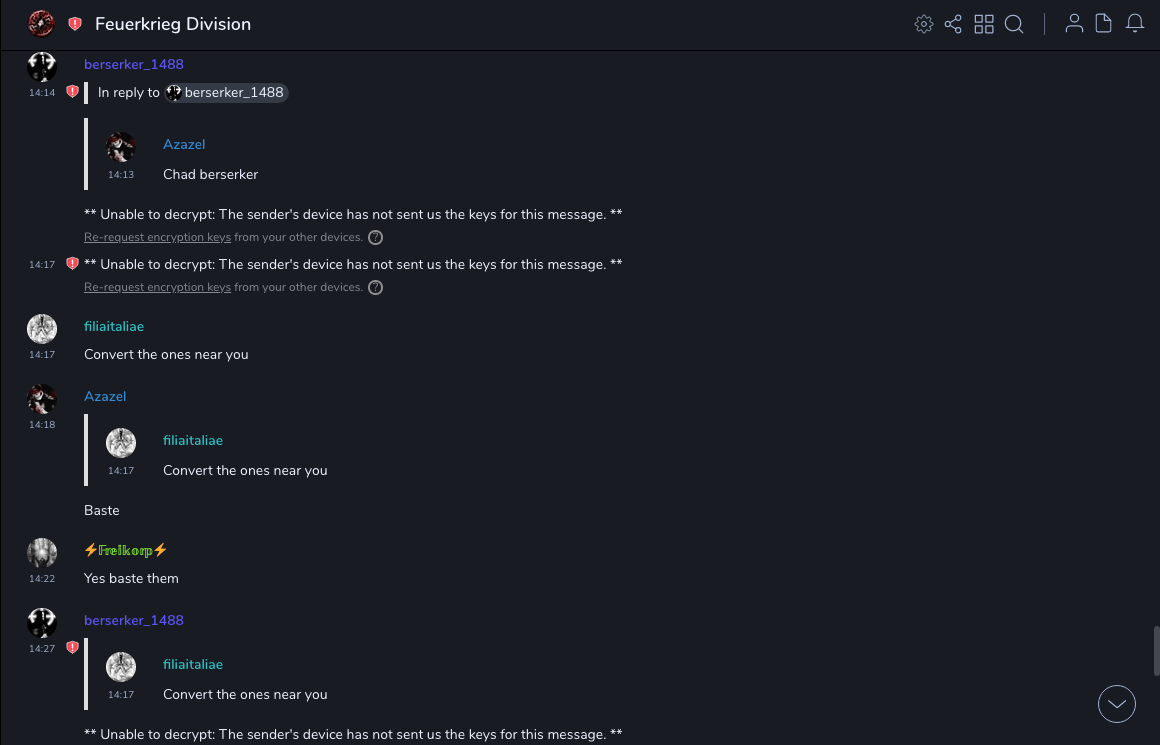Click the Azazel username at 14:18
Viewport: 1160px width, 745px height.
click(x=105, y=396)
